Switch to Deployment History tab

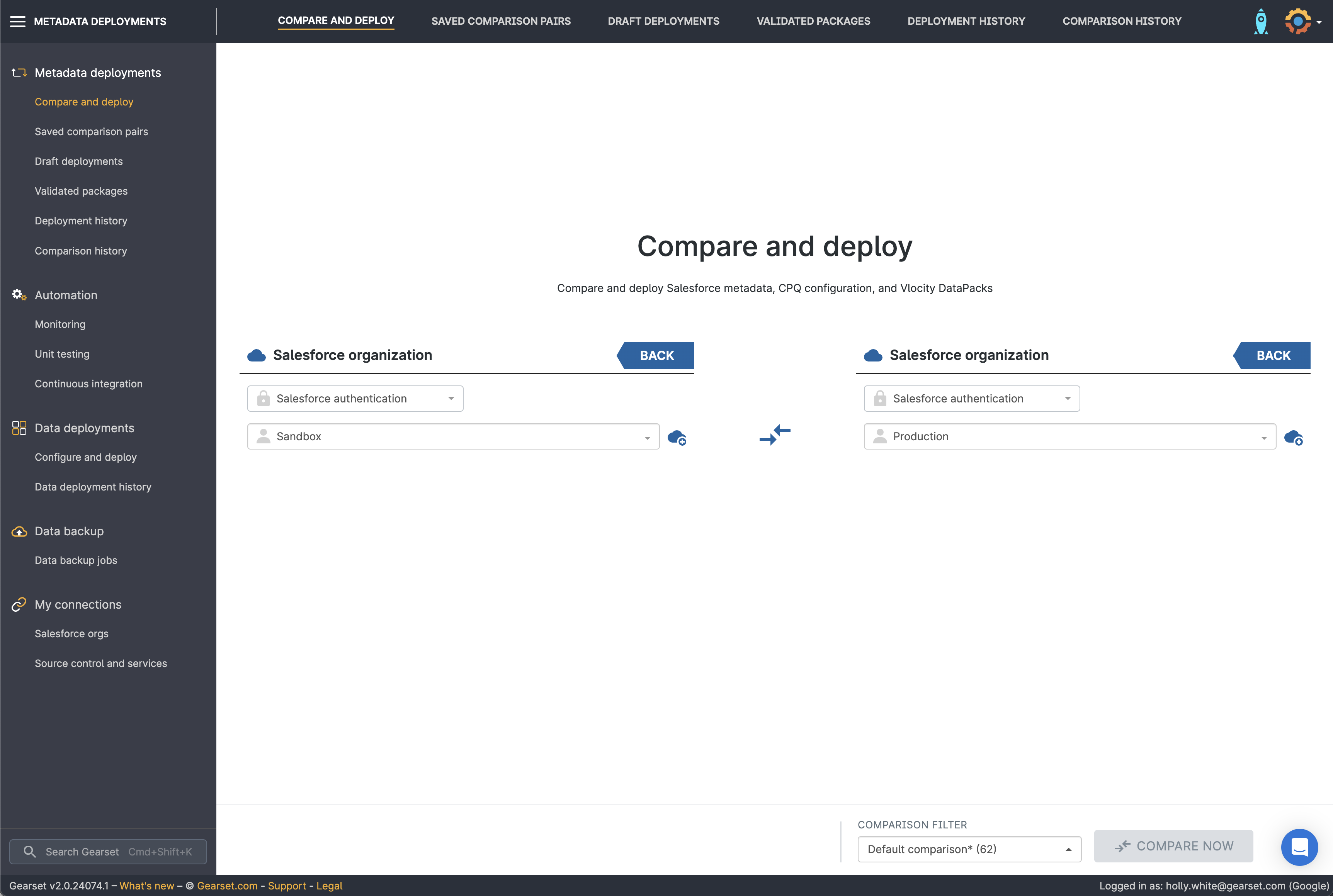click(x=966, y=21)
